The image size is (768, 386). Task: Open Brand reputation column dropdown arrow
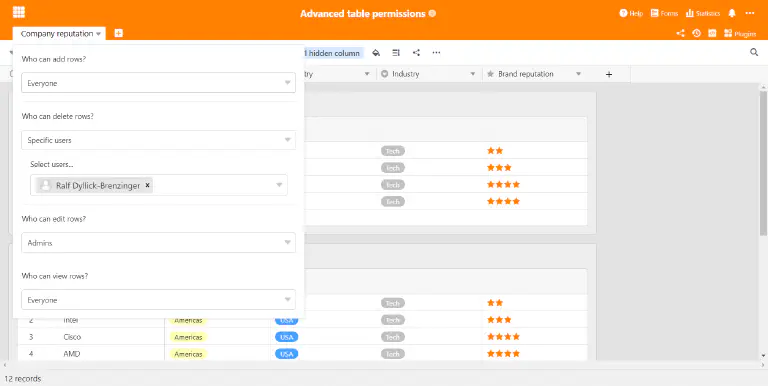click(578, 74)
